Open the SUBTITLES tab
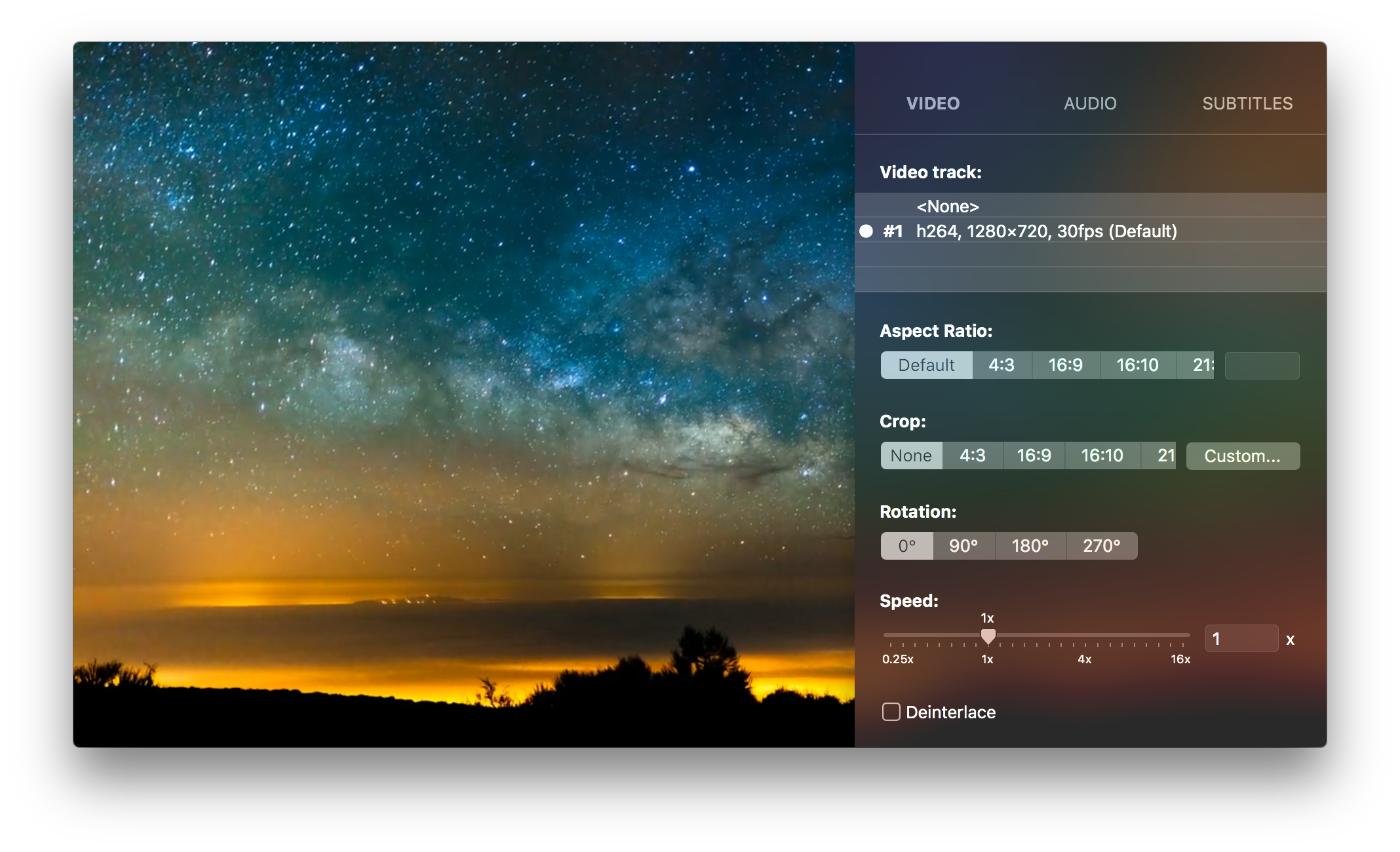The height and width of the screenshot is (852, 1400). [x=1247, y=104]
